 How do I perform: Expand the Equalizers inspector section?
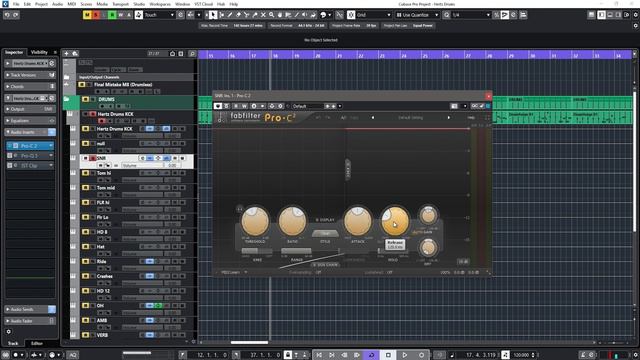click(29, 121)
